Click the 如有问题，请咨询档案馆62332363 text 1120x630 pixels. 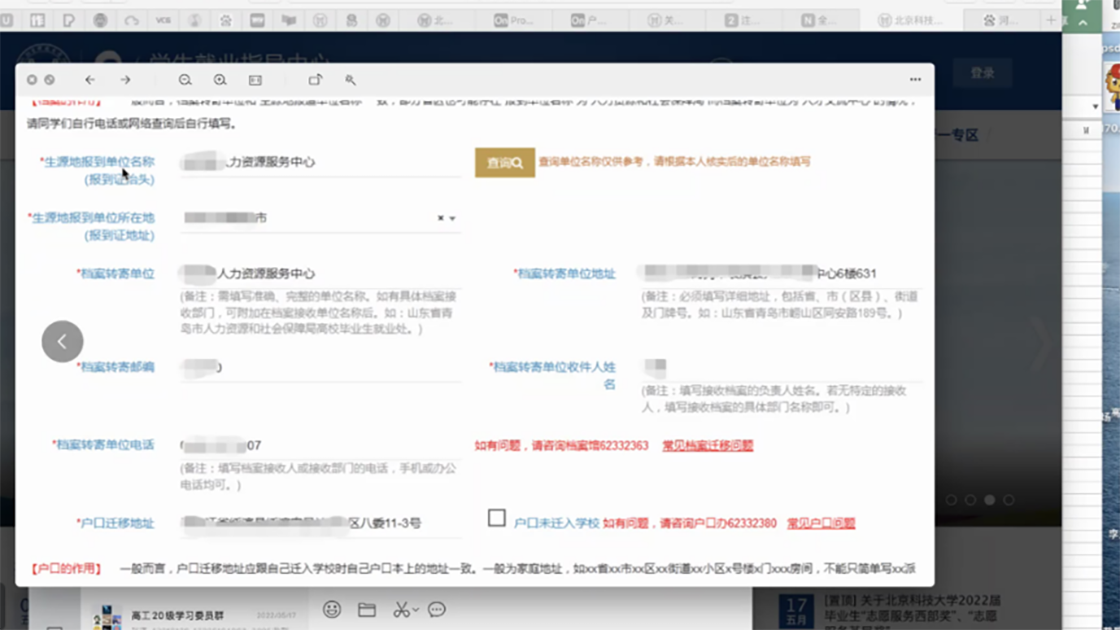click(x=561, y=445)
